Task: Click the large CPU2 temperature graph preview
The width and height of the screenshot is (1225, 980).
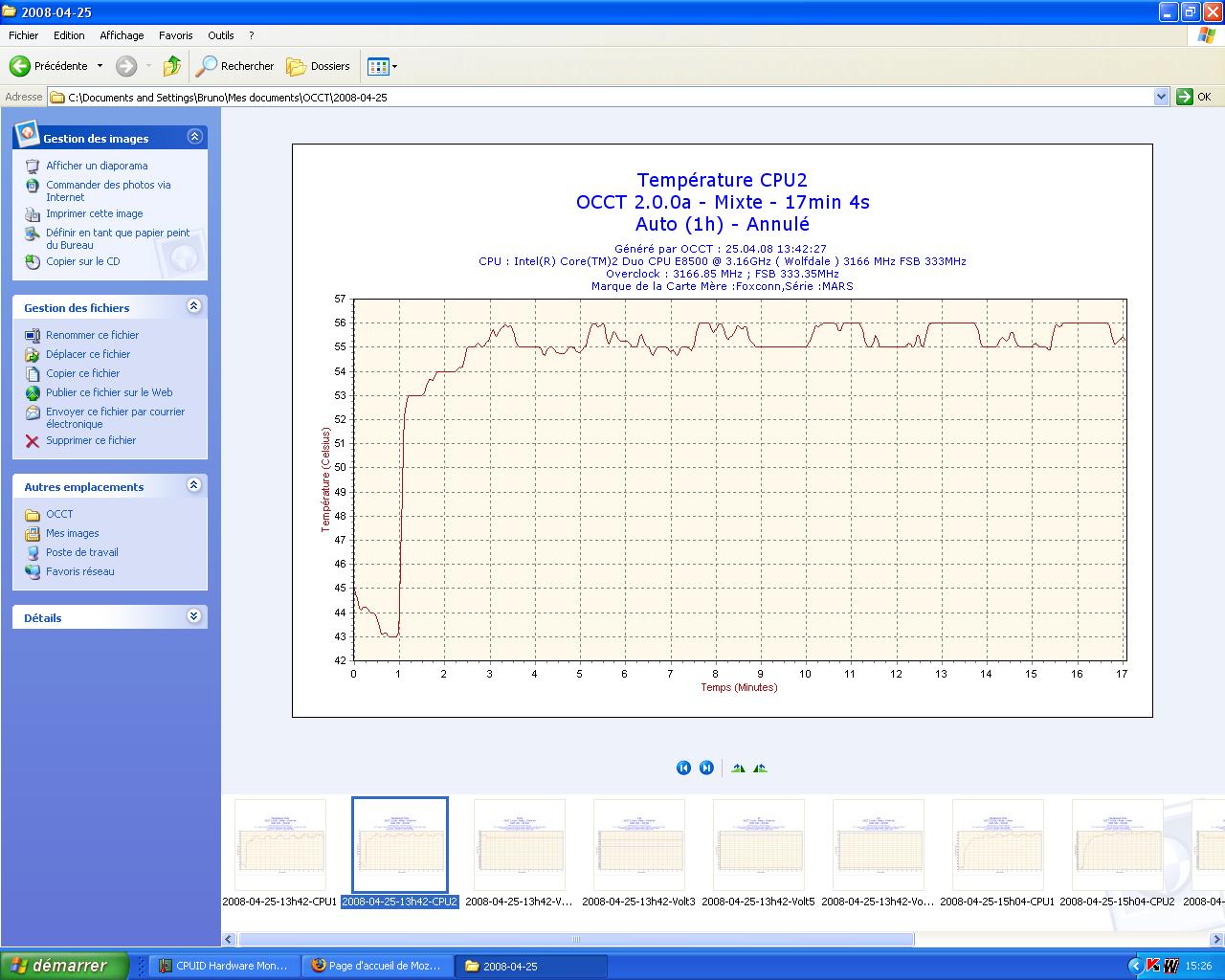Action: [723, 430]
